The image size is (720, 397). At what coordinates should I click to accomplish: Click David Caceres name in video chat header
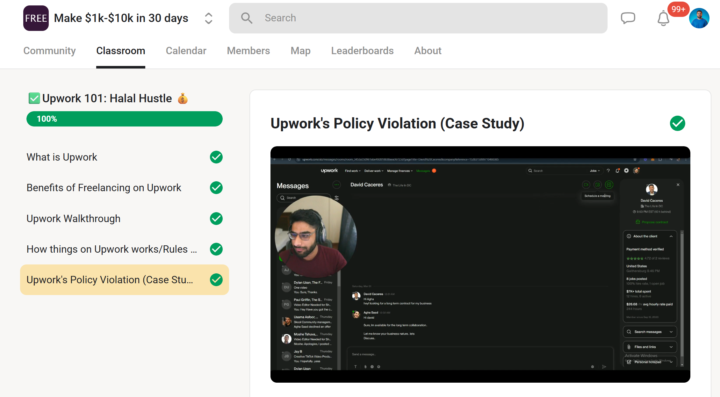coord(366,185)
